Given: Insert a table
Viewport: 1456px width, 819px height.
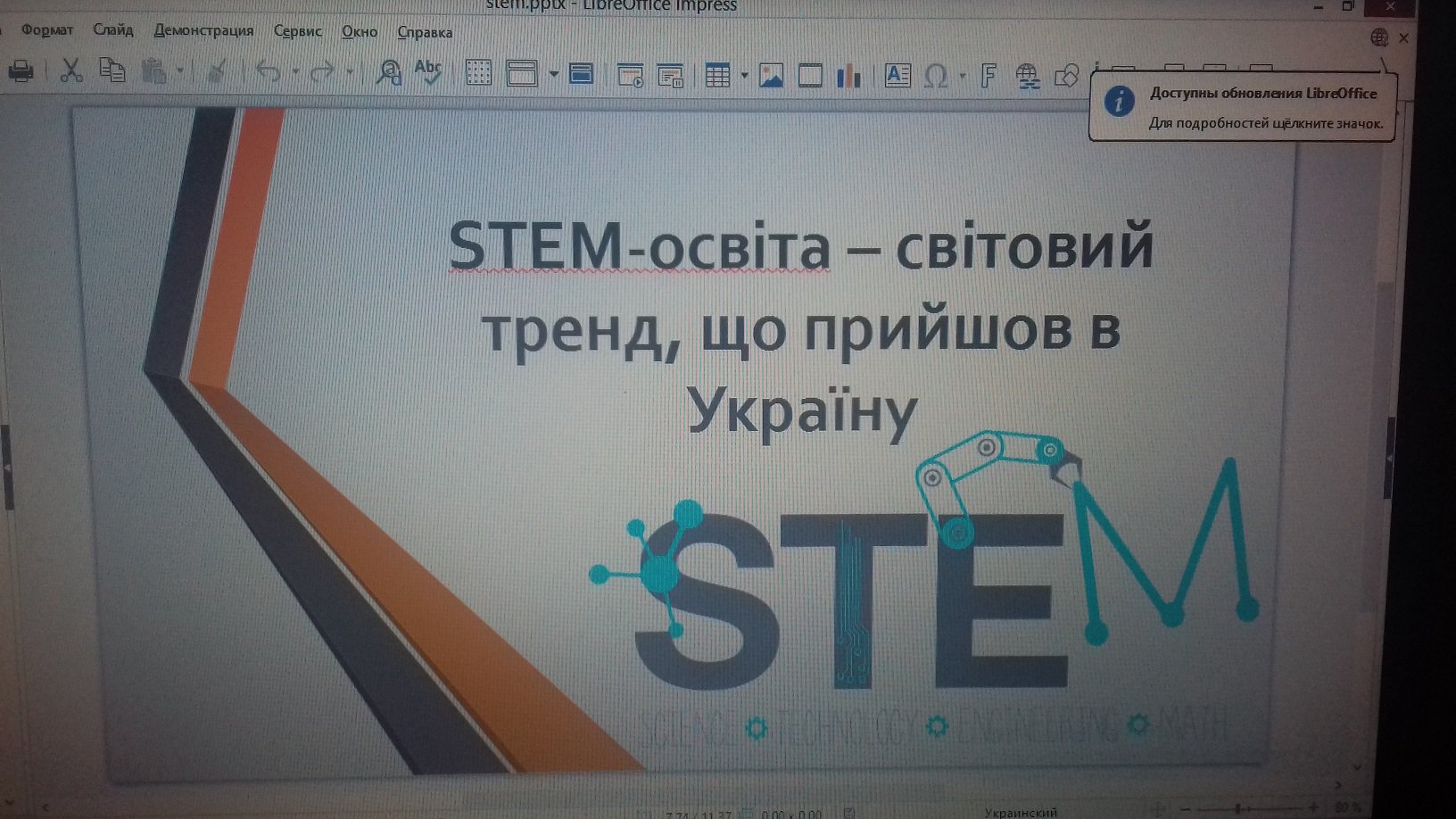Looking at the screenshot, I should pyautogui.click(x=718, y=75).
